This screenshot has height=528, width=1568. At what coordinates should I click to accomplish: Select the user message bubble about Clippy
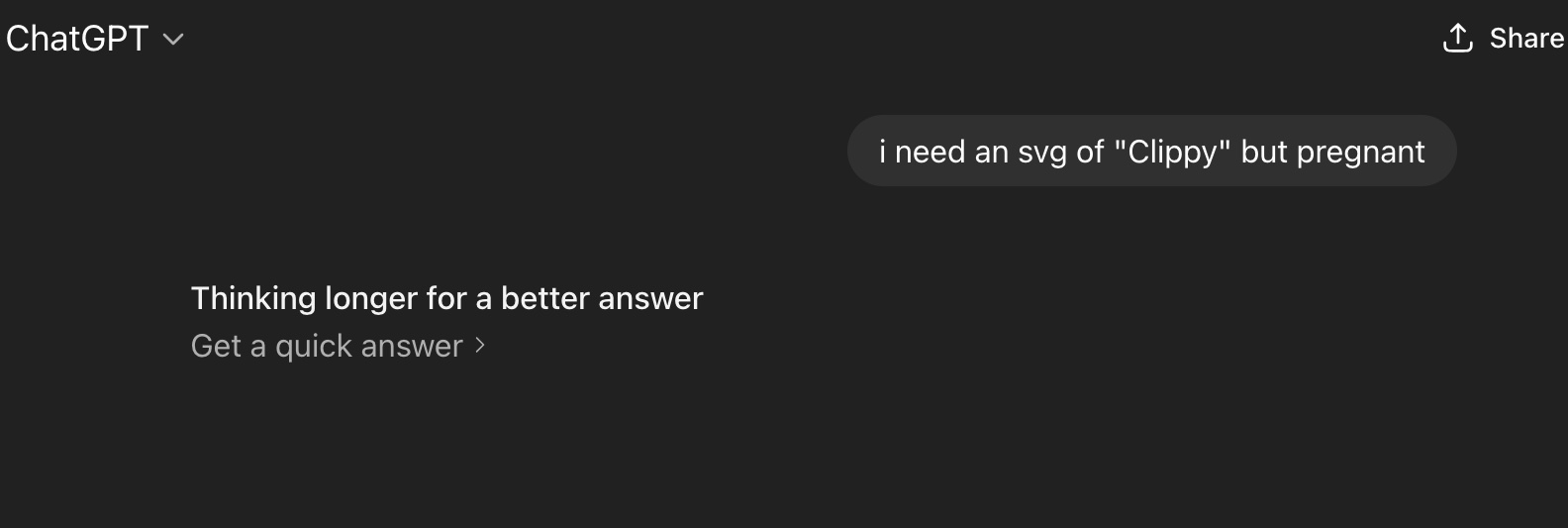click(1151, 151)
